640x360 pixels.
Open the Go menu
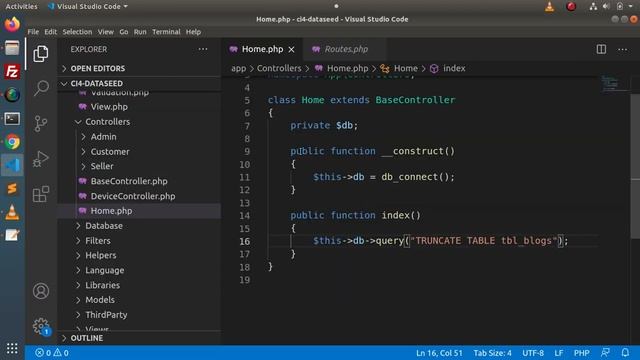tap(124, 32)
